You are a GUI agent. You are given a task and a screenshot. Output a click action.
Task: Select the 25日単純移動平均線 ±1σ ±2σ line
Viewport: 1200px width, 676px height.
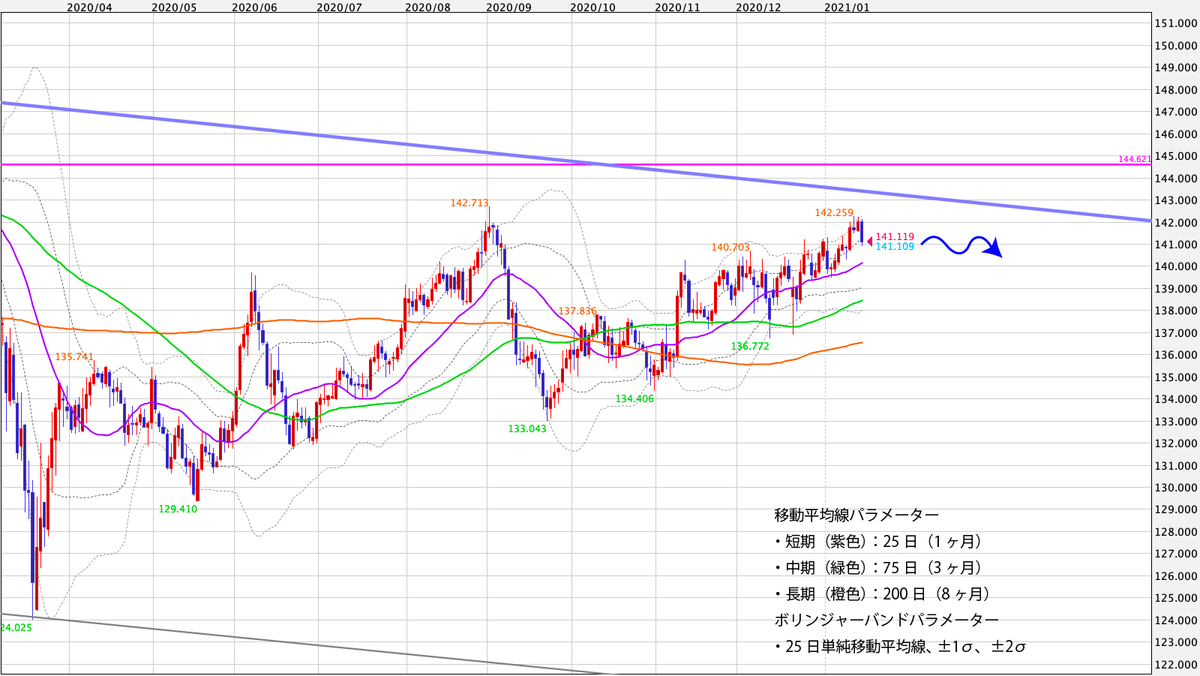[x=900, y=648]
